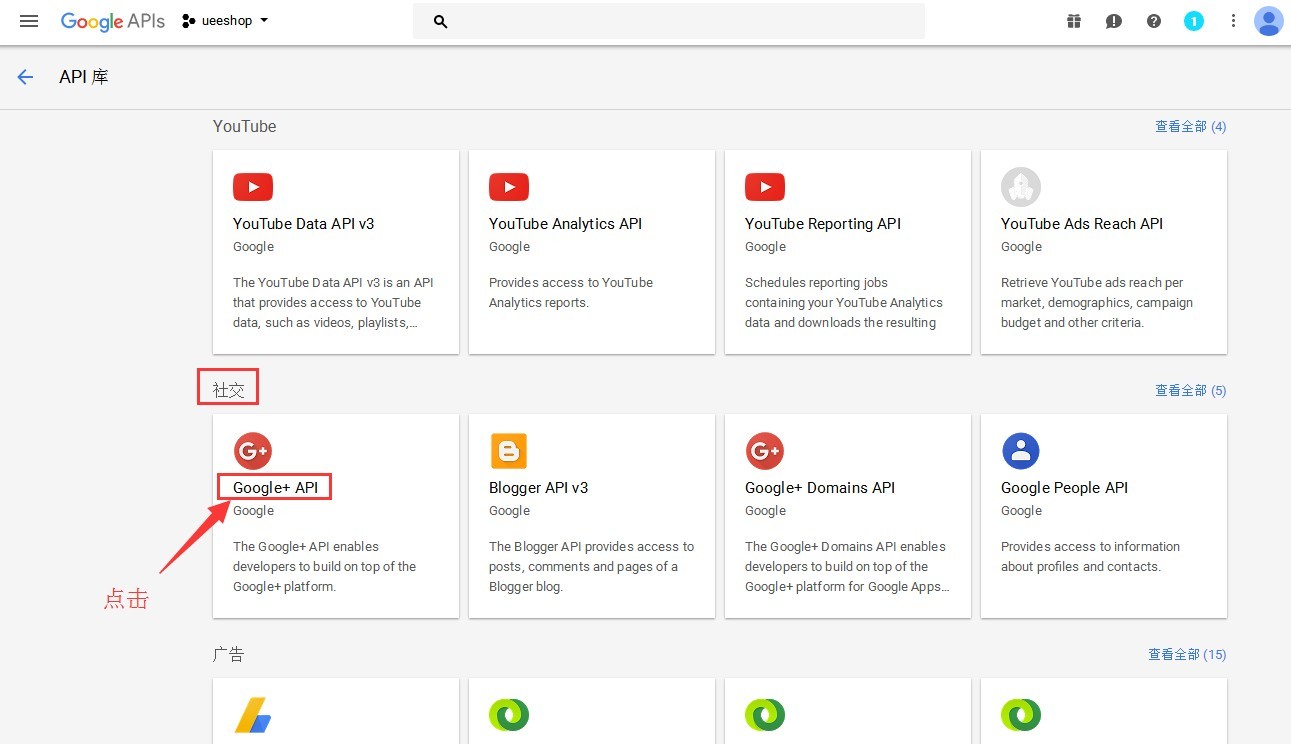Image resolution: width=1291 pixels, height=744 pixels.
Task: Click the 广告 section heading
Action: (x=229, y=655)
